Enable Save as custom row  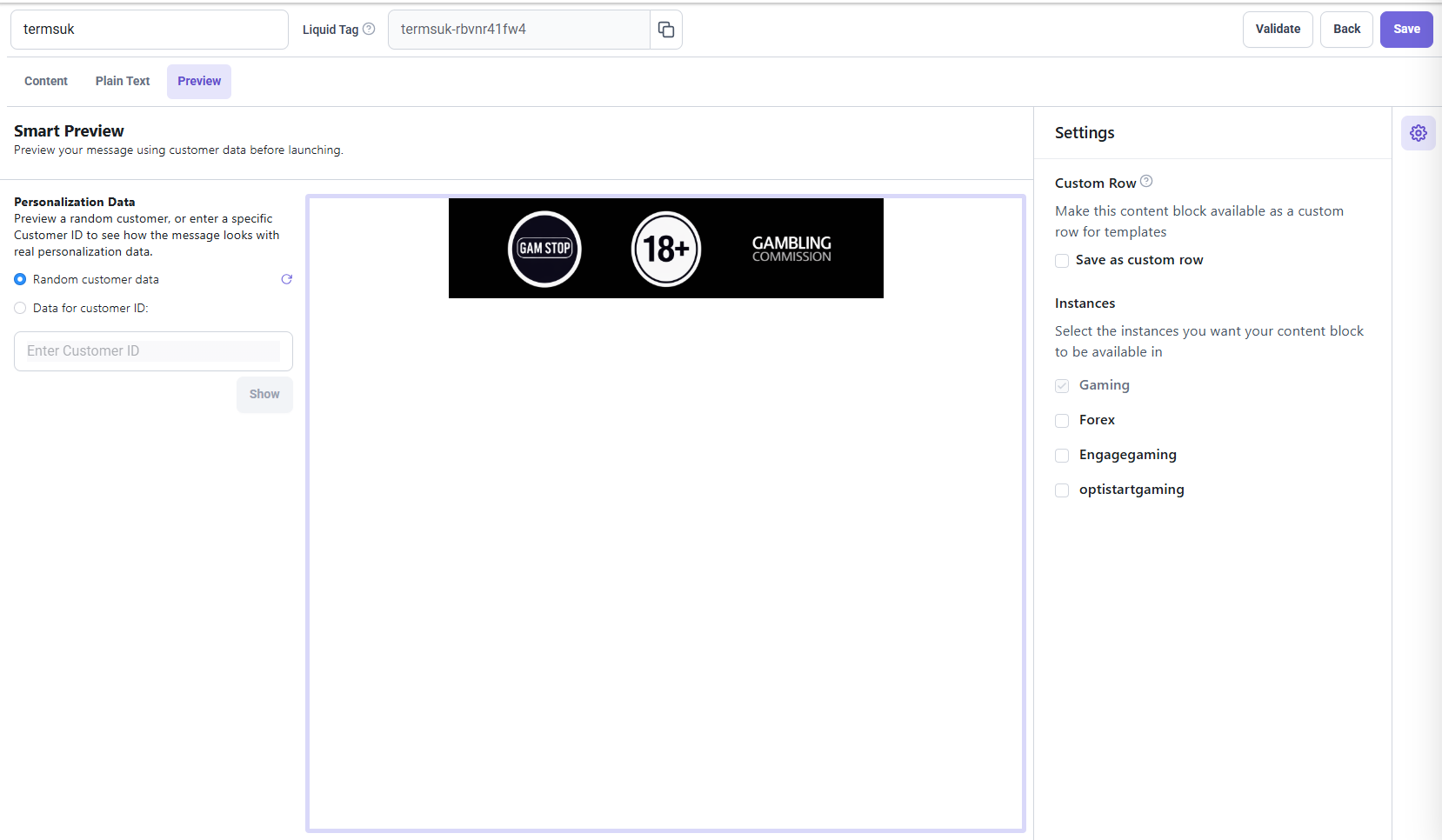pyautogui.click(x=1062, y=261)
